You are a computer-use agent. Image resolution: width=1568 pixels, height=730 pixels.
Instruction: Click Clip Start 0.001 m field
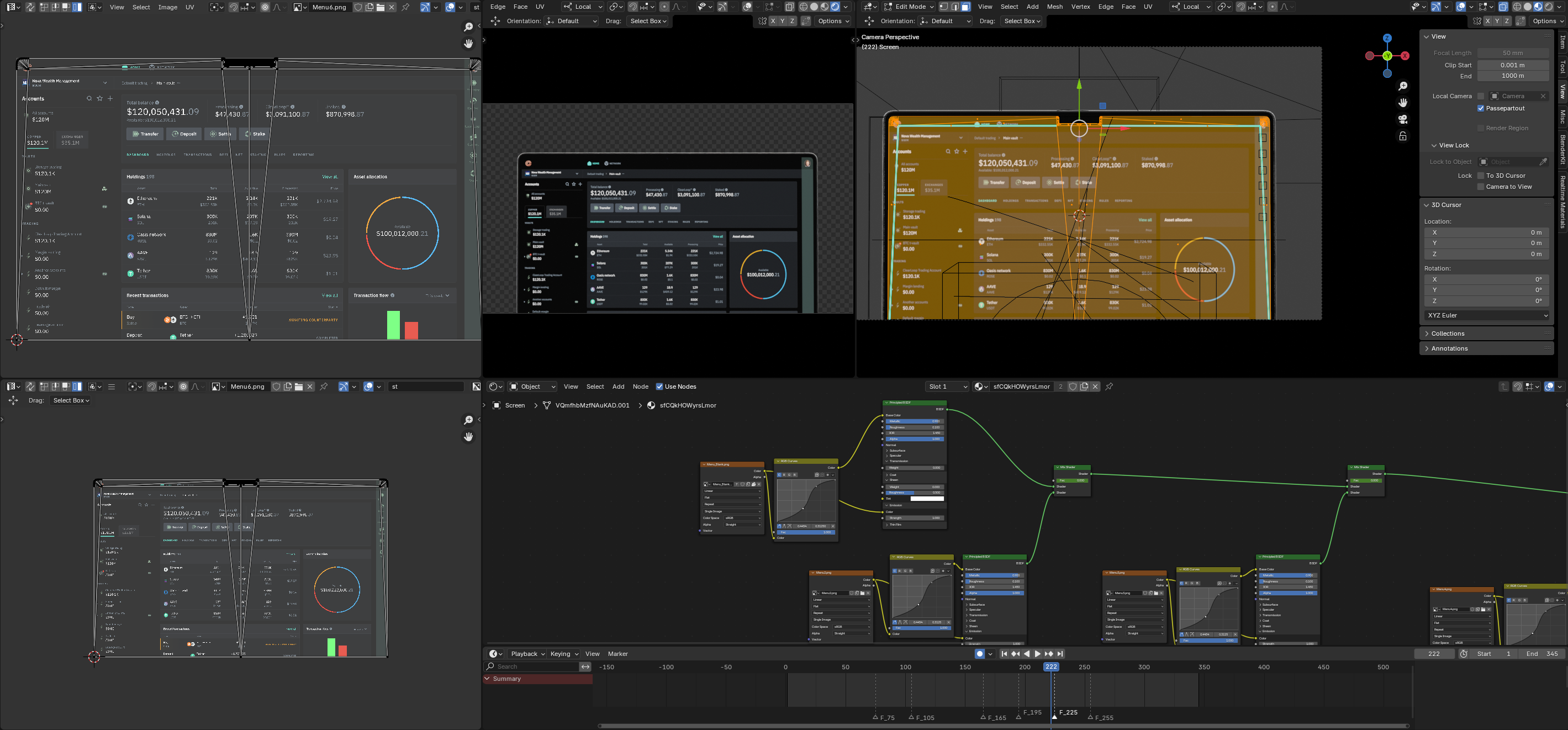click(x=1513, y=65)
